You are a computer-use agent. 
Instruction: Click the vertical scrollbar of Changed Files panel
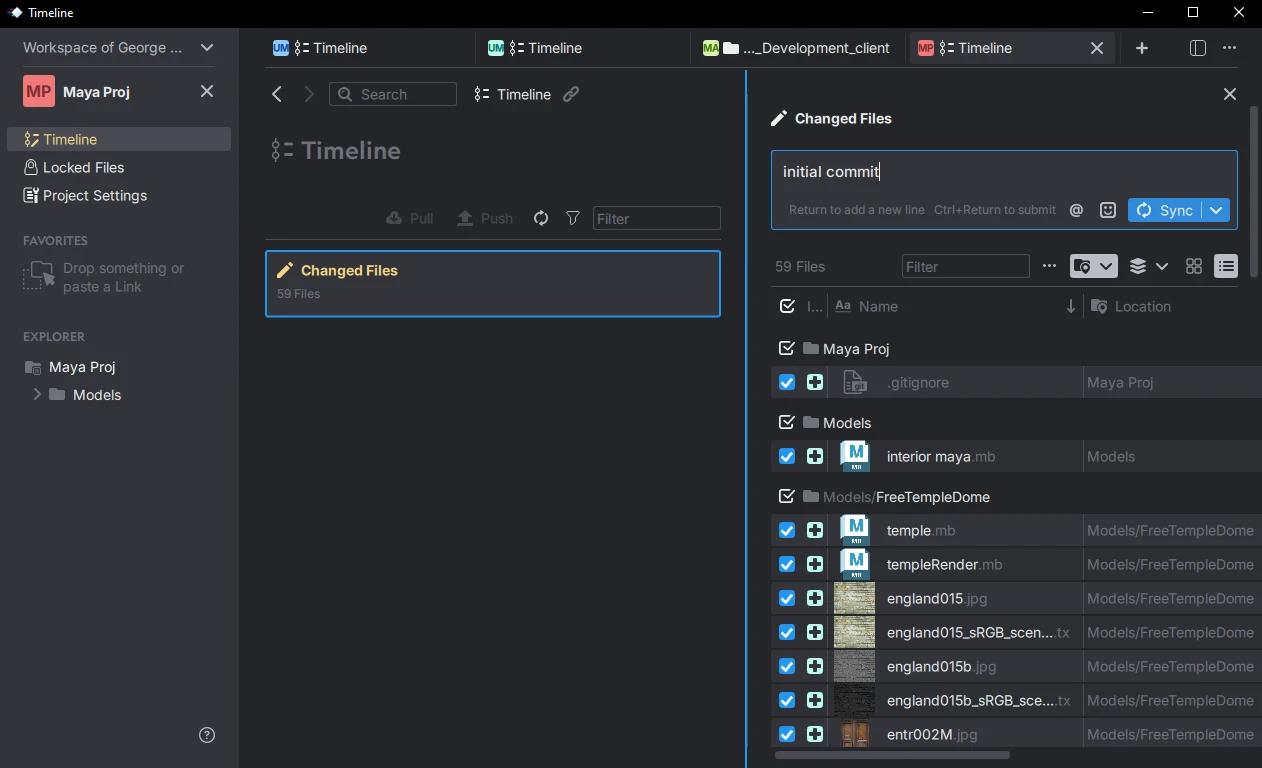(1254, 190)
